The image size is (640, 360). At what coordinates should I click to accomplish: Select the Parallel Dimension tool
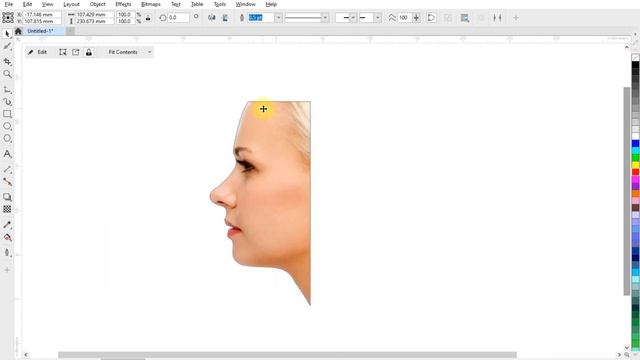[7, 169]
